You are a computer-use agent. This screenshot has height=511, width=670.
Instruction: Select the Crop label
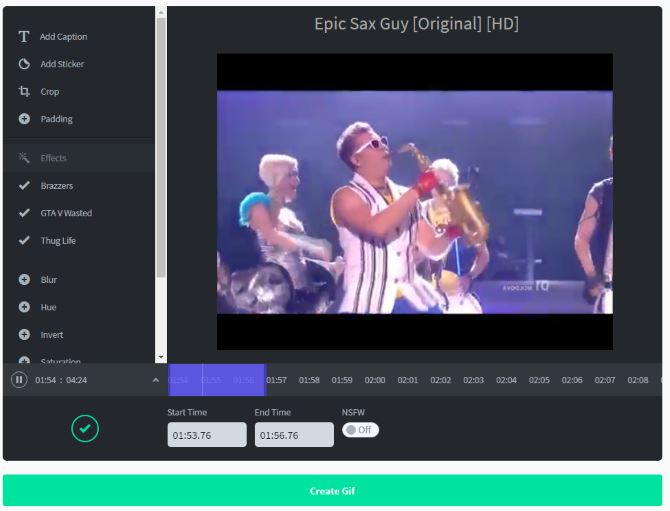(50, 91)
